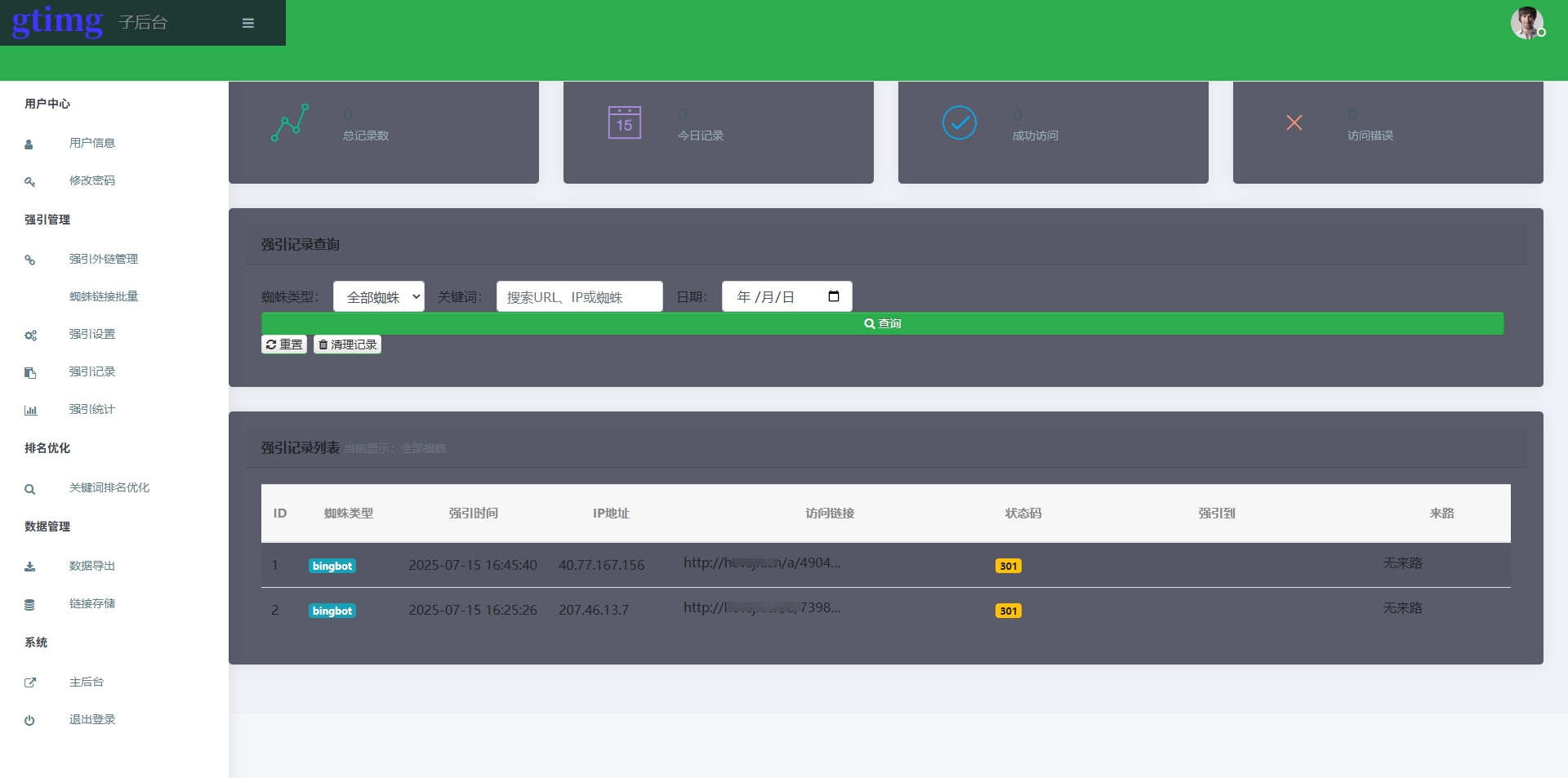Click the 清理记录 button
The width and height of the screenshot is (1568, 778).
pos(348,345)
